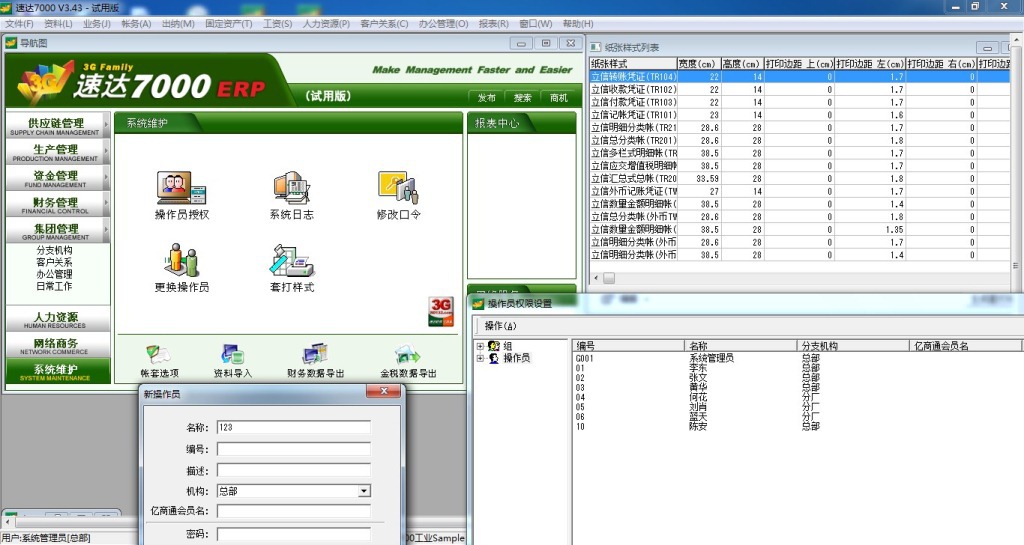1024x545 pixels.
Task: Click the 操作员 user icon in permission tree
Action: [x=494, y=358]
